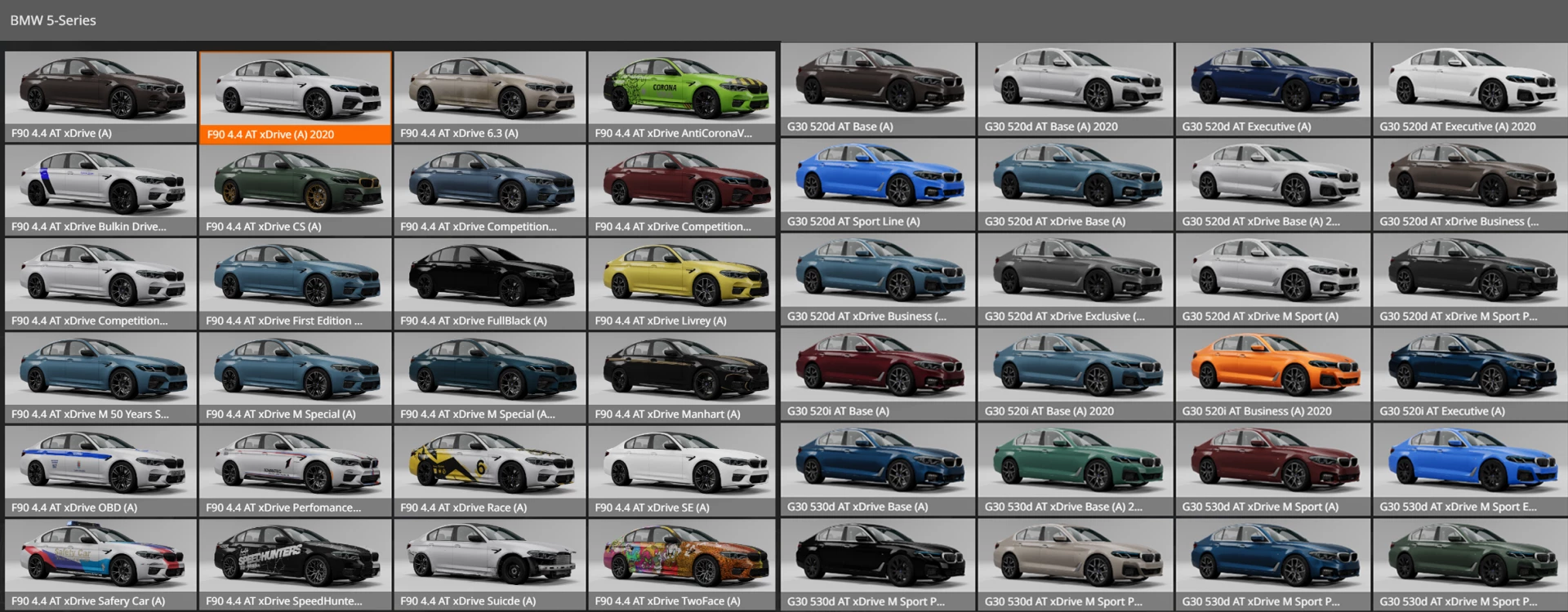
Task: Select the F90 FullBlack (A) variant
Action: point(489,284)
